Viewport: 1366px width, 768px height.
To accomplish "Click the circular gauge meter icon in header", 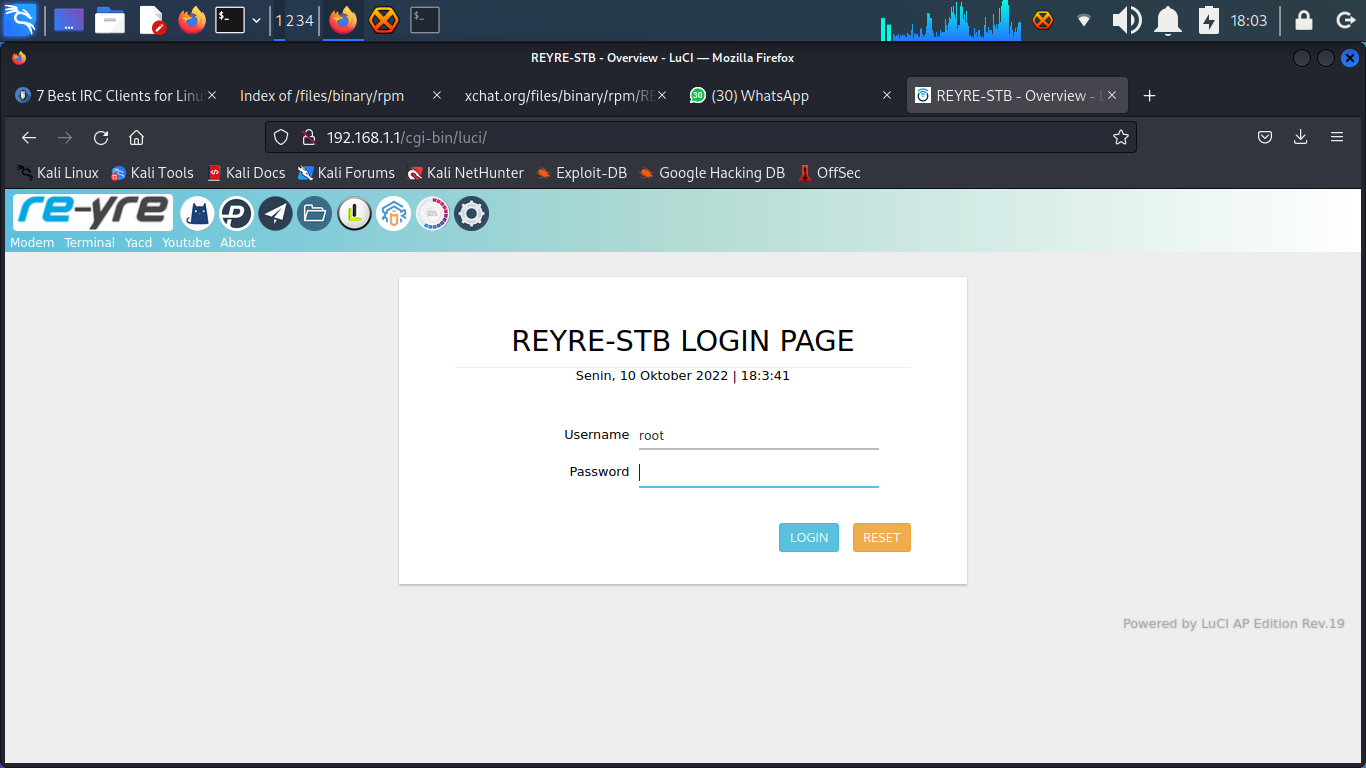I will pyautogui.click(x=432, y=213).
